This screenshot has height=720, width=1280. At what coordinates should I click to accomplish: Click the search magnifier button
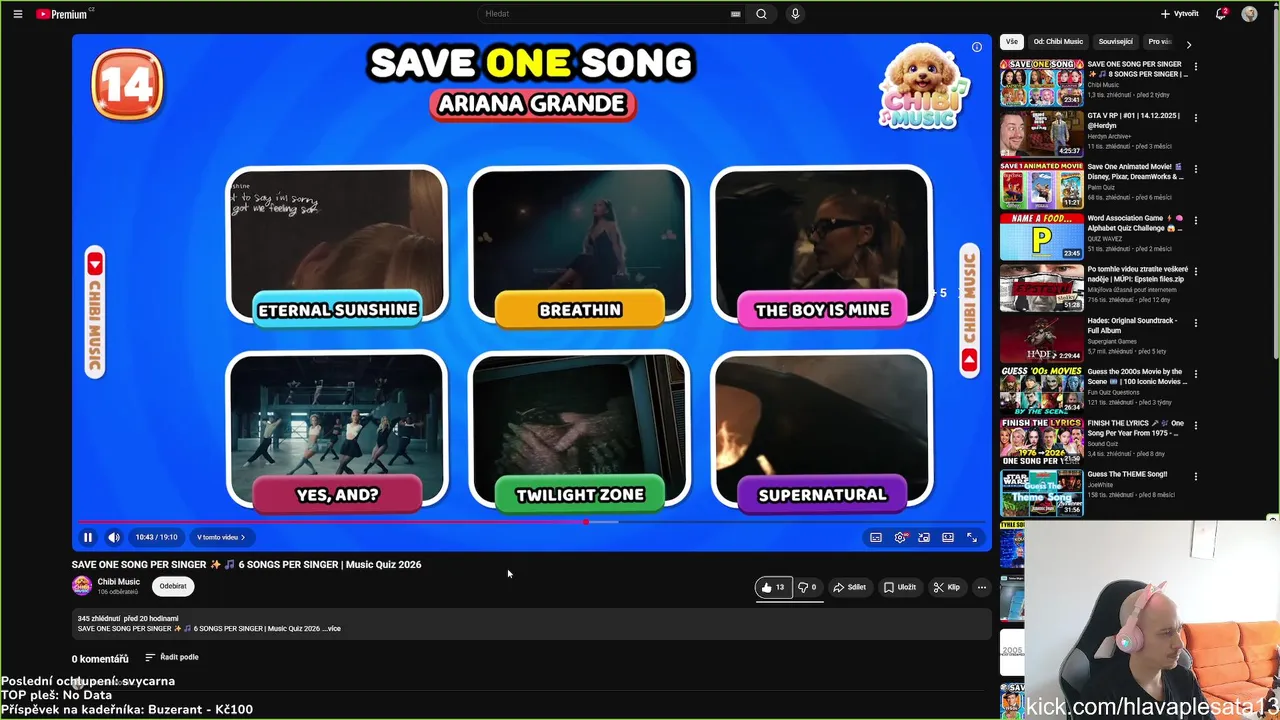[761, 14]
